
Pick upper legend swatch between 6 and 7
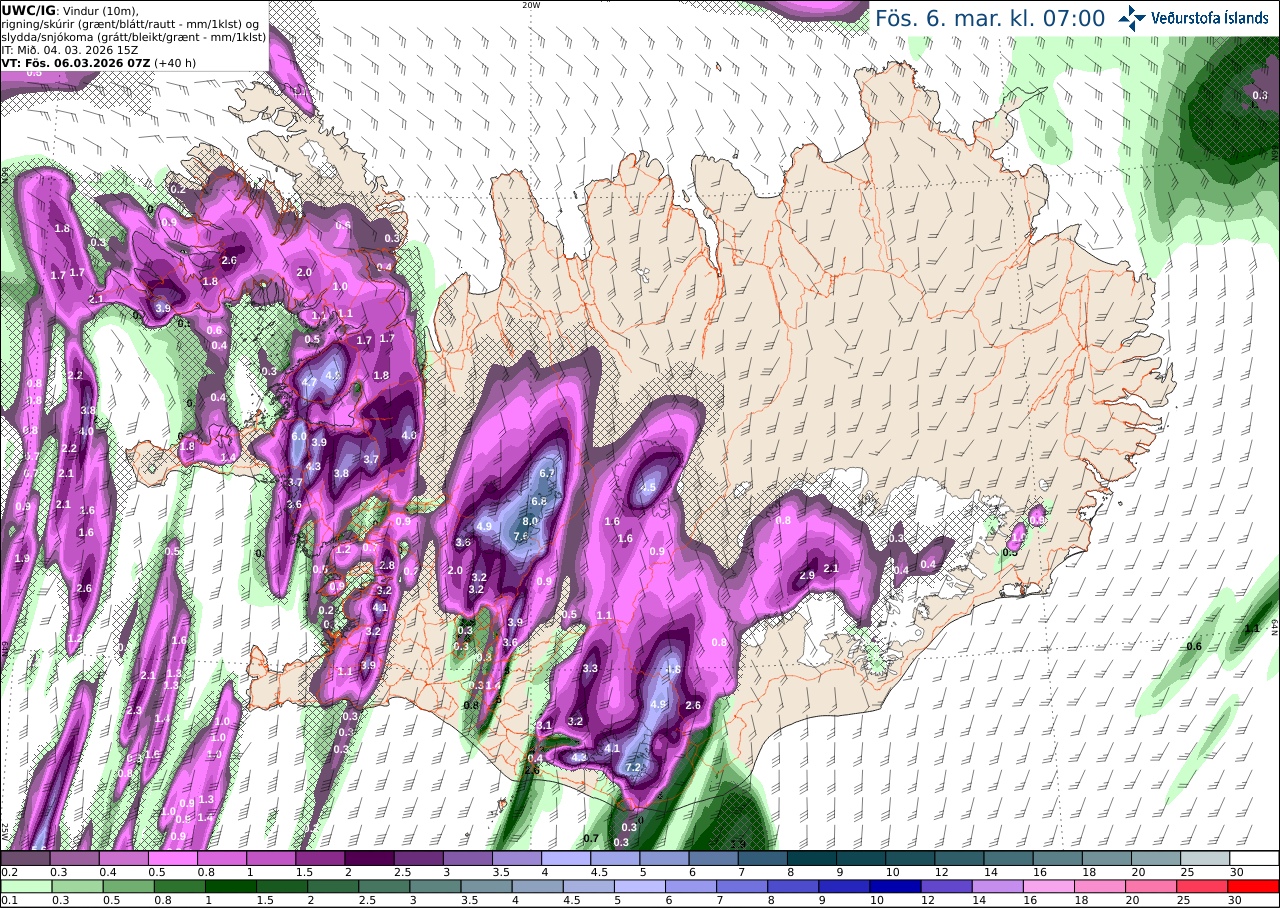click(x=713, y=858)
